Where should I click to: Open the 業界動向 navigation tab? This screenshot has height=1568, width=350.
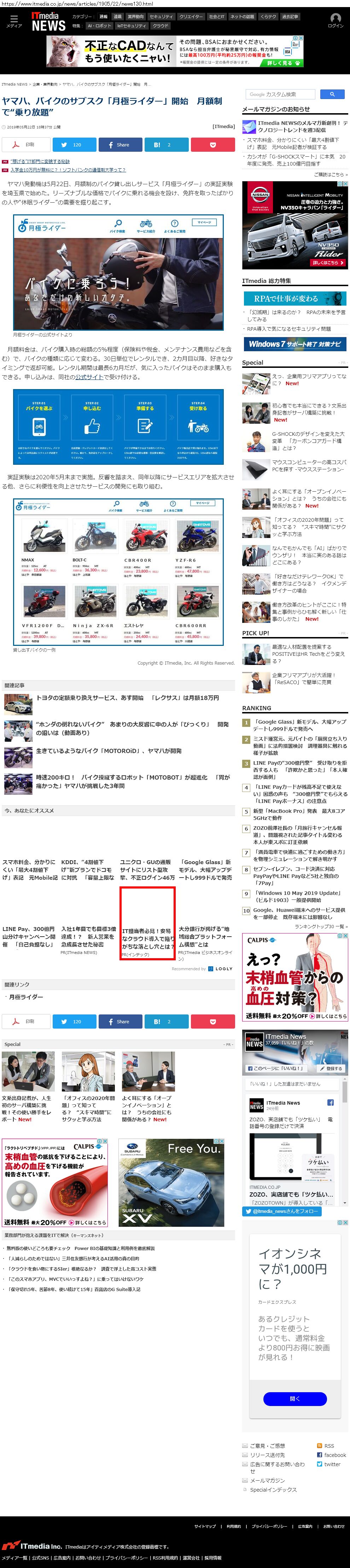[135, 17]
